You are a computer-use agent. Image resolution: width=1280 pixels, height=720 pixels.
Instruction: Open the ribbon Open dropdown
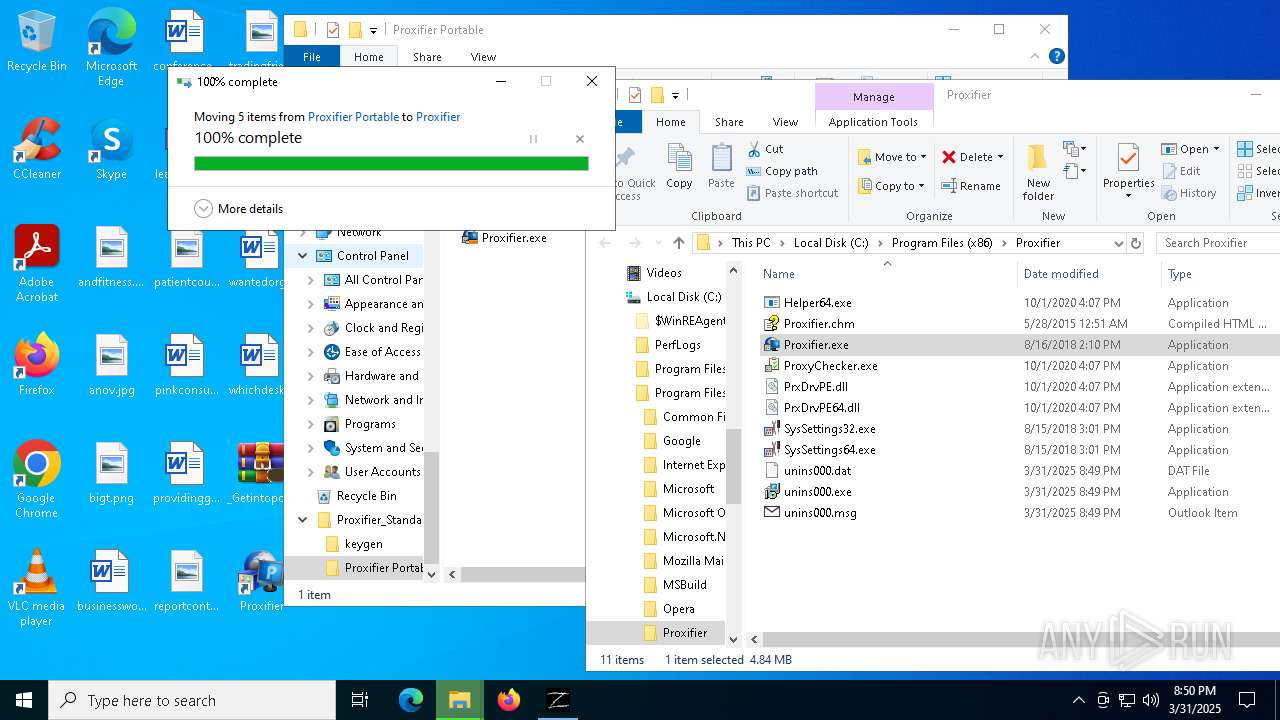pyautogui.click(x=1191, y=149)
